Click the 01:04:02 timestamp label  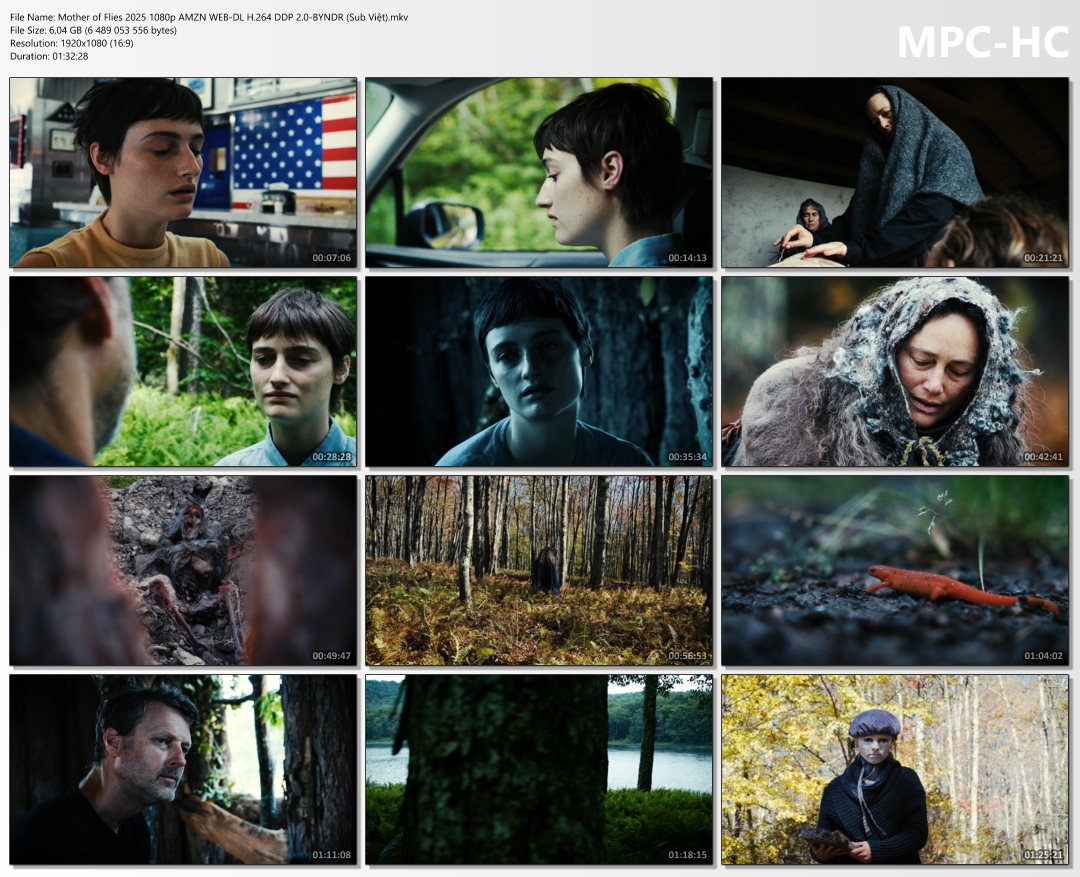1043,656
